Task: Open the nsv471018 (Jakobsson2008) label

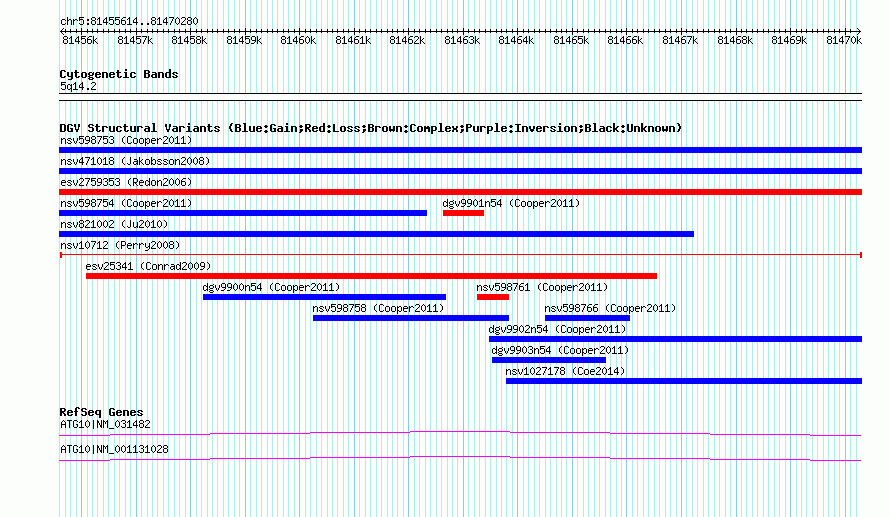Action: pyautogui.click(x=135, y=161)
